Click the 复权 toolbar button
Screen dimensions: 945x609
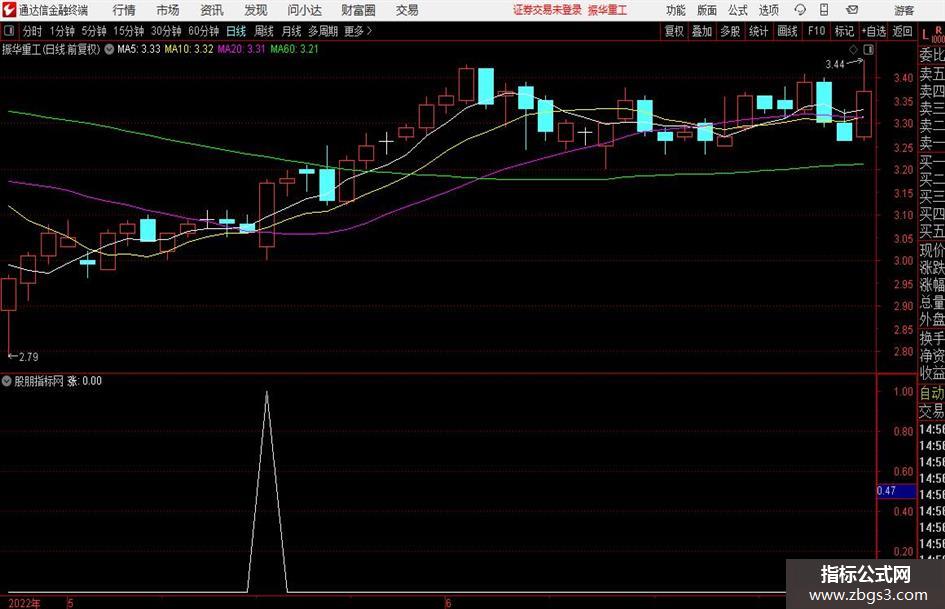pyautogui.click(x=674, y=31)
